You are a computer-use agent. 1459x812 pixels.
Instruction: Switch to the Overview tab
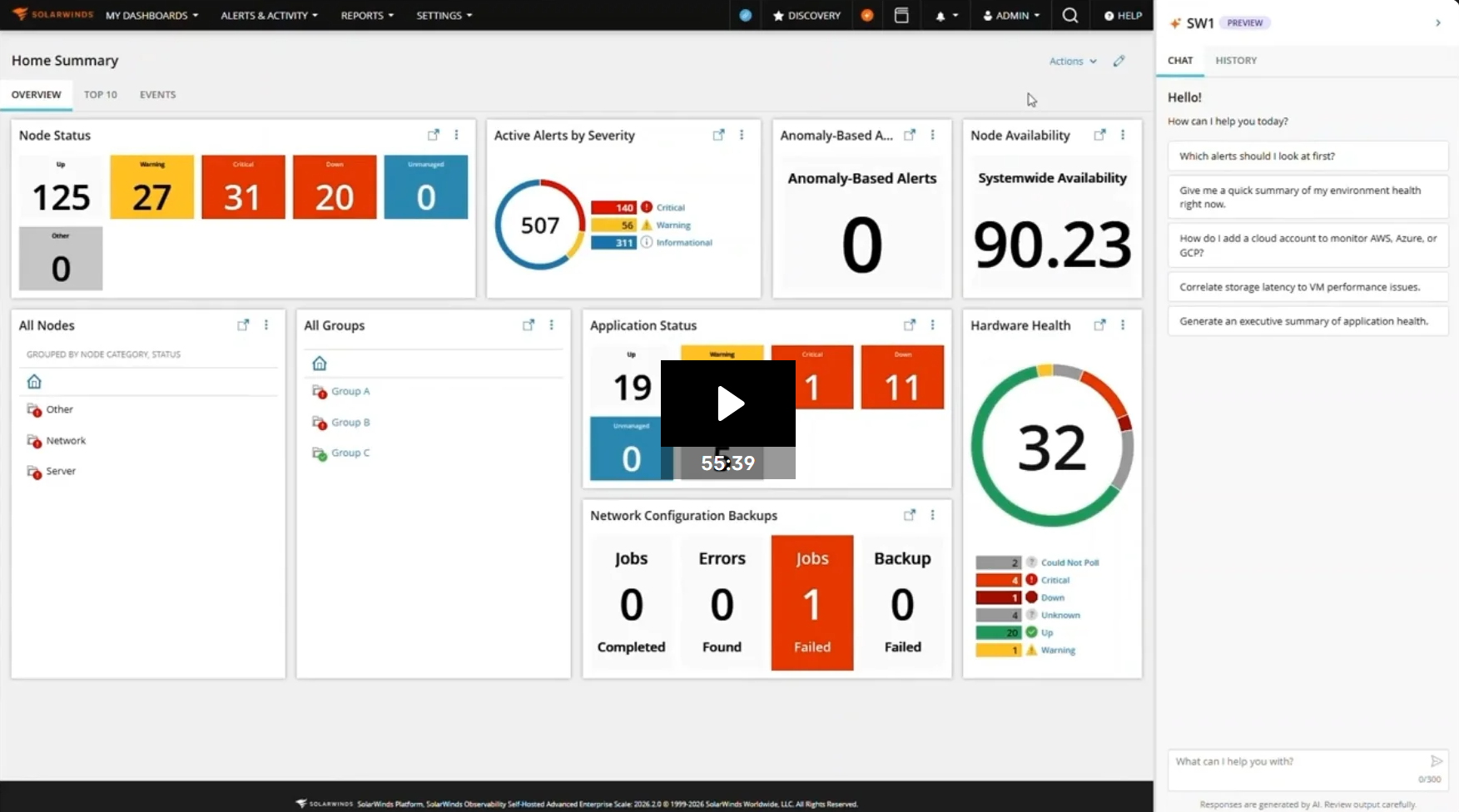tap(36, 95)
